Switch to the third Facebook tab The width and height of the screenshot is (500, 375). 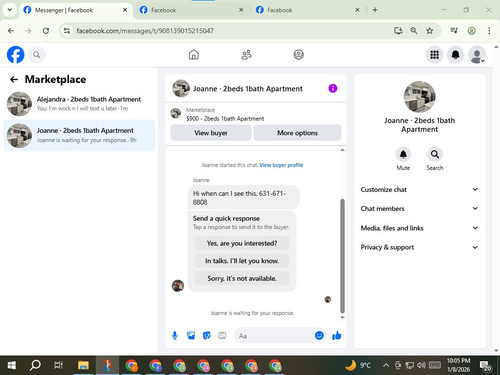(308, 10)
